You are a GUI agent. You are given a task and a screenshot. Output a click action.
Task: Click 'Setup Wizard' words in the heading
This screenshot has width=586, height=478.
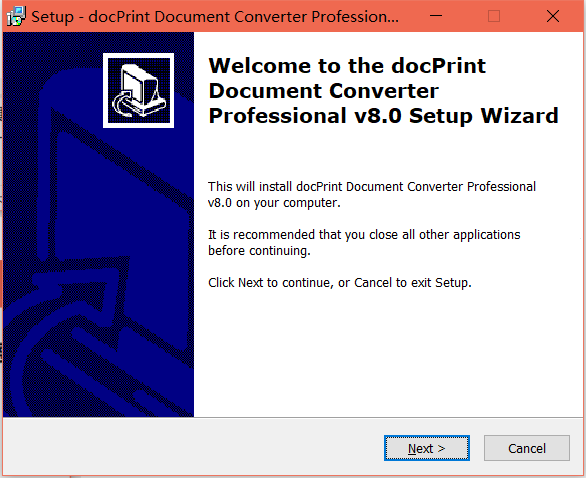click(484, 115)
